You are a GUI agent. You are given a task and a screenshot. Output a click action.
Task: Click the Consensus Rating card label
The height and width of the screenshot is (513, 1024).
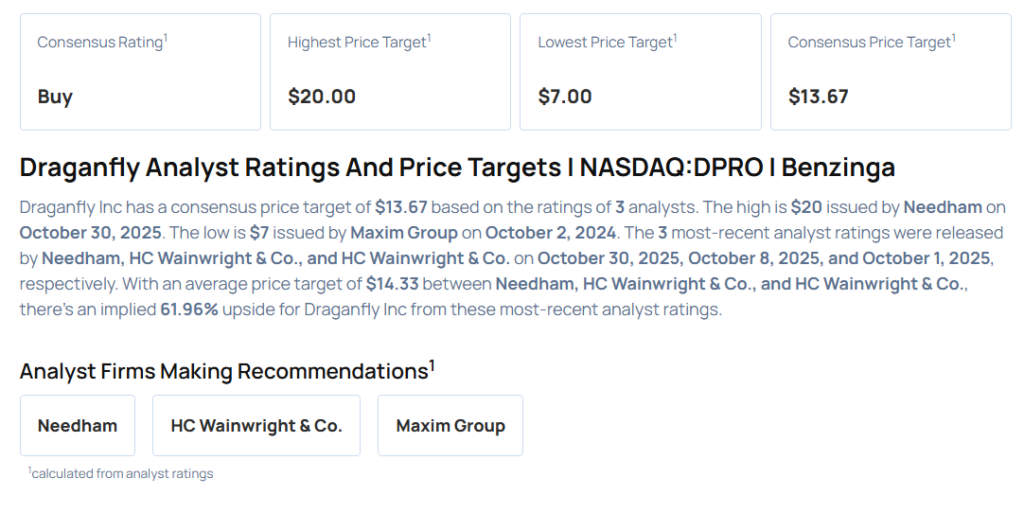click(x=100, y=42)
